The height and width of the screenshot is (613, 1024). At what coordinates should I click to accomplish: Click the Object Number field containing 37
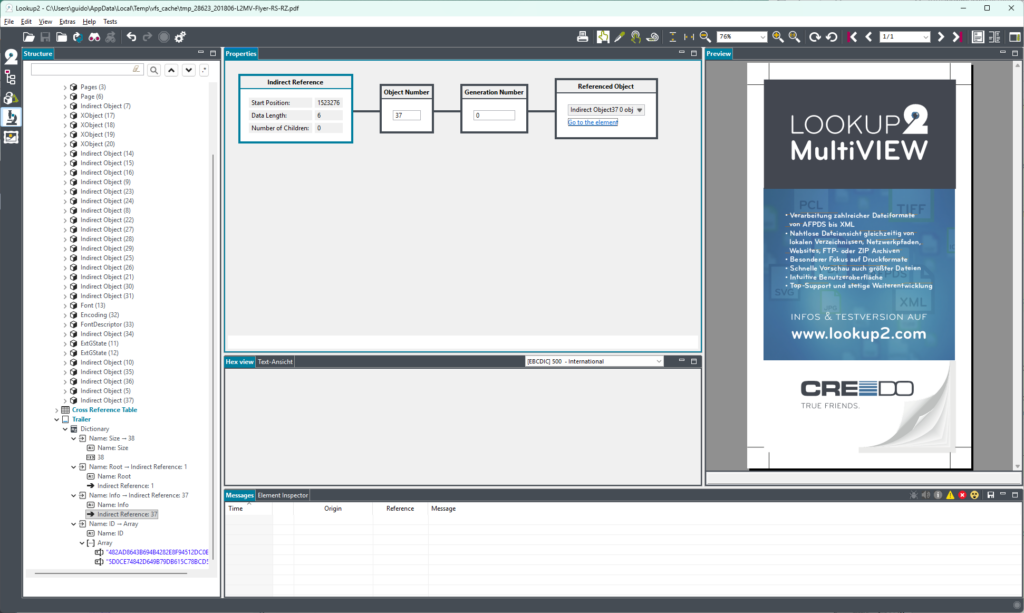coord(406,116)
